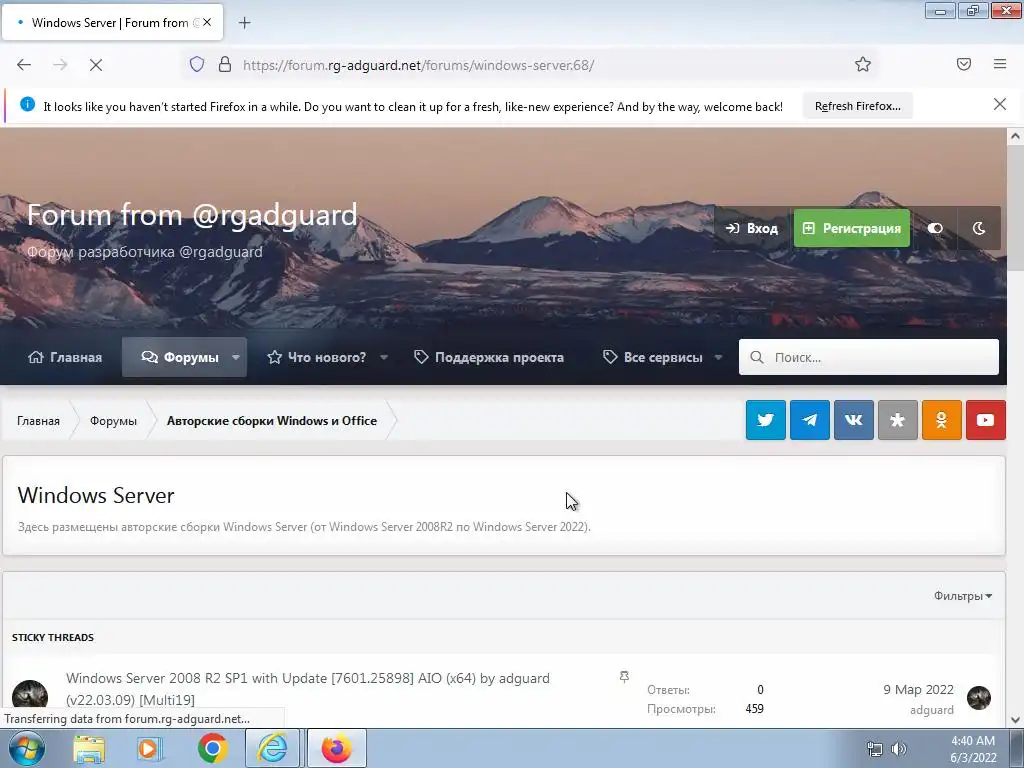This screenshot has width=1024, height=768.
Task: Toggle the page width switch
Action: click(x=935, y=228)
